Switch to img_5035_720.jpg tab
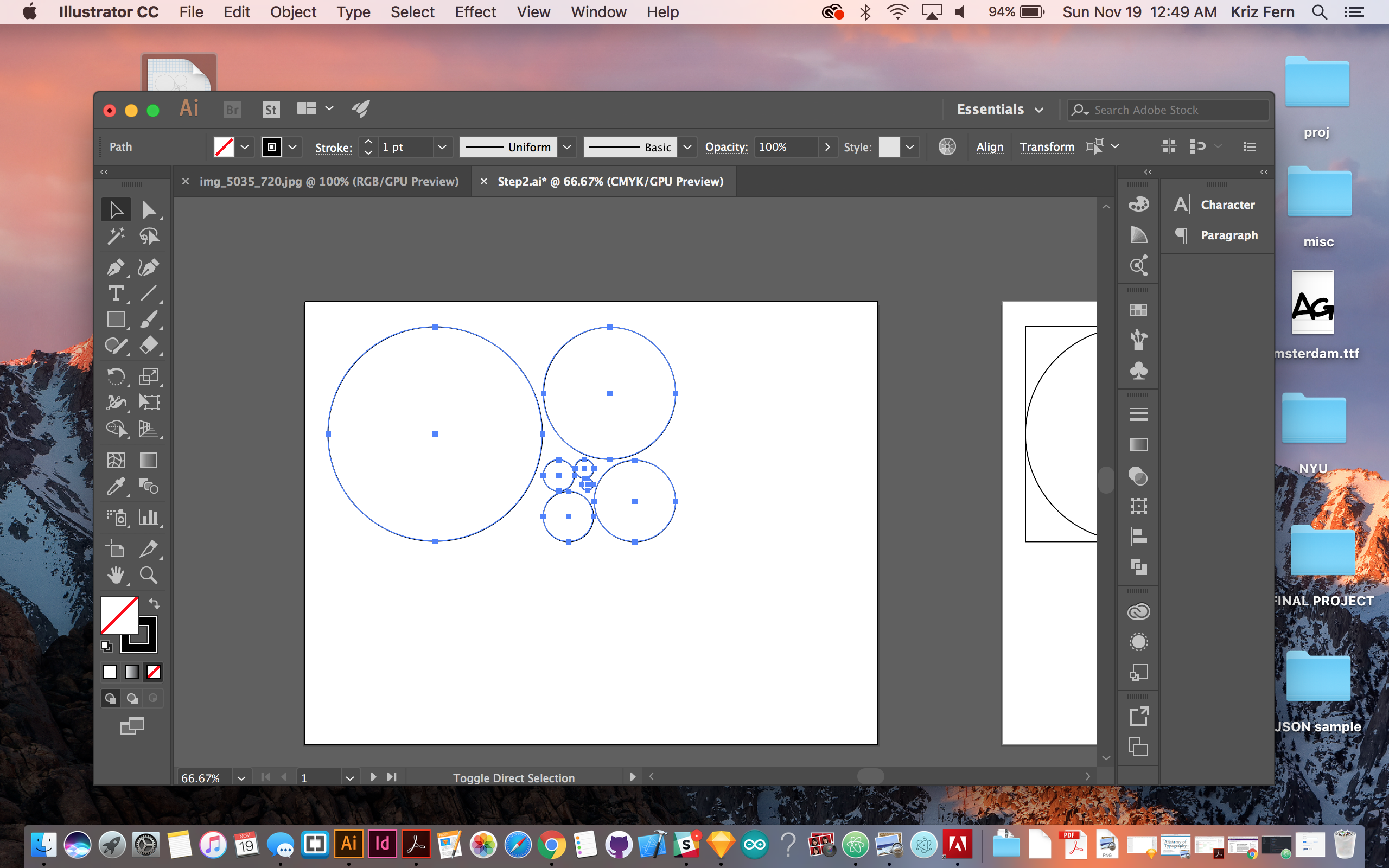Image resolution: width=1389 pixels, height=868 pixels. point(328,181)
